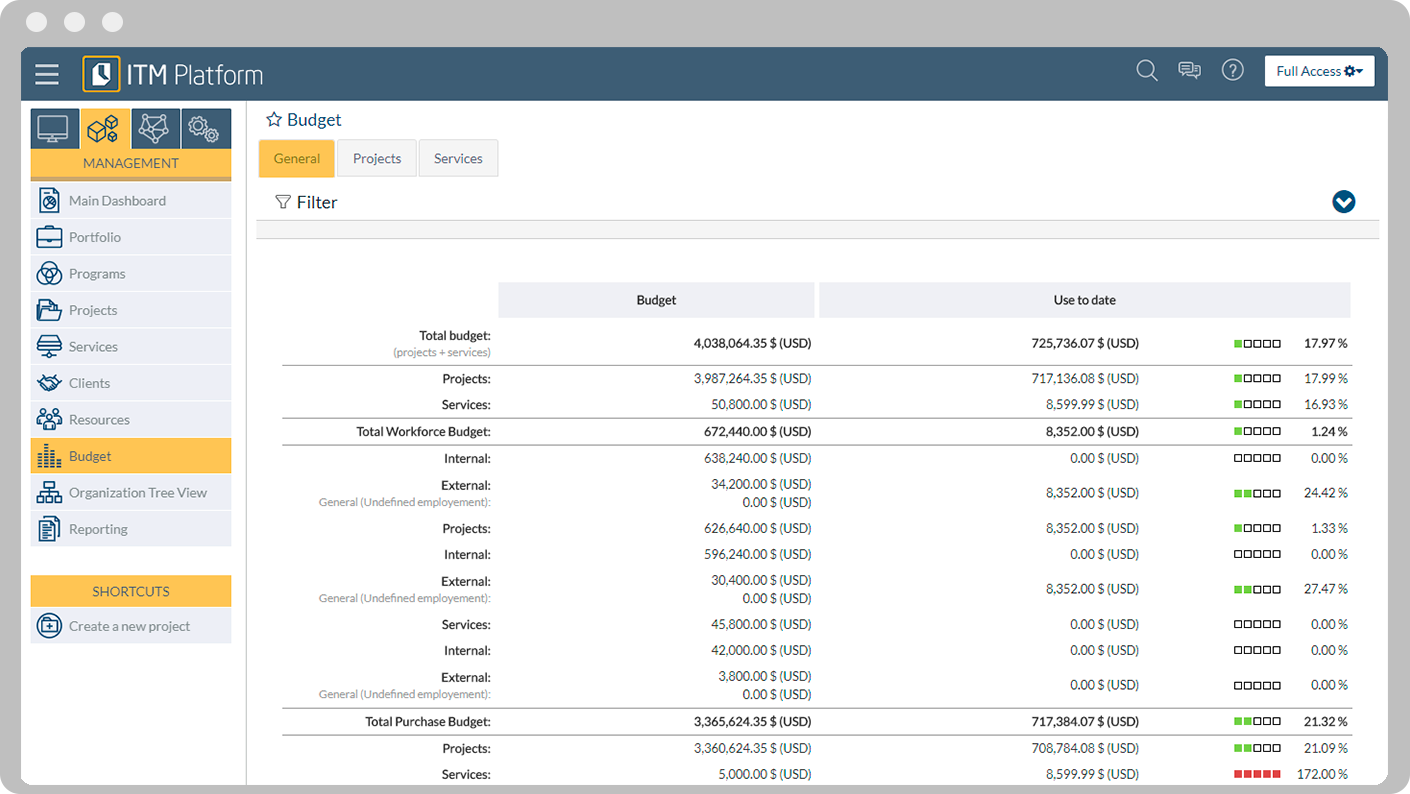1410x794 pixels.
Task: Open Main Dashboard in sidebar
Action: click(x=131, y=200)
